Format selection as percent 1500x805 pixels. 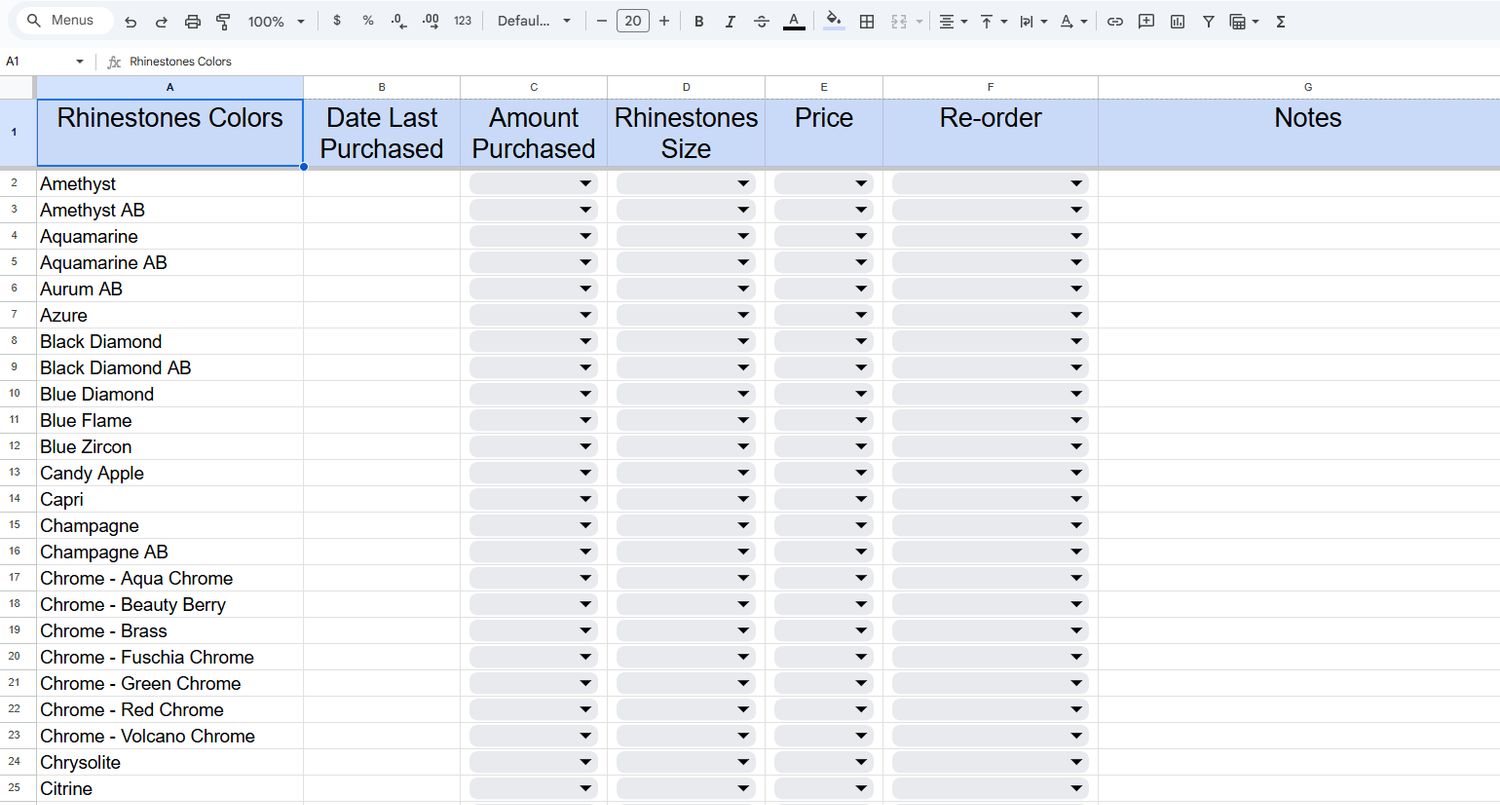367,20
